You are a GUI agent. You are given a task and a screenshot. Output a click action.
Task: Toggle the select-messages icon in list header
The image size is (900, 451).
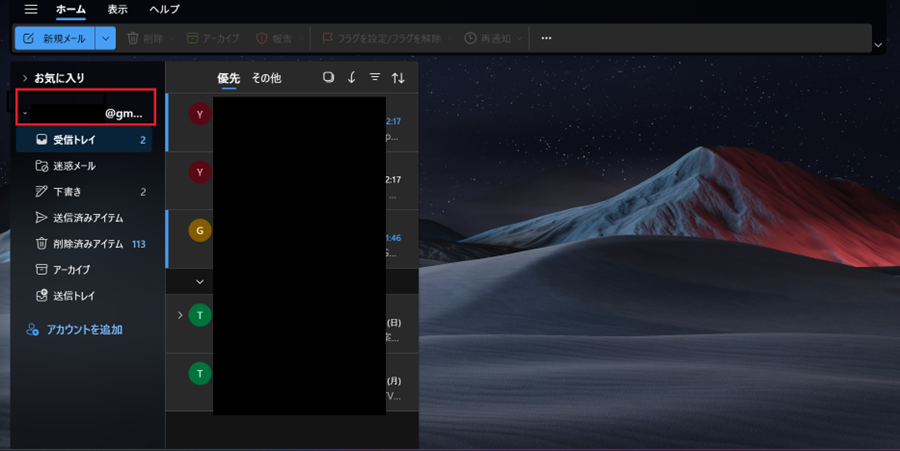tap(328, 78)
